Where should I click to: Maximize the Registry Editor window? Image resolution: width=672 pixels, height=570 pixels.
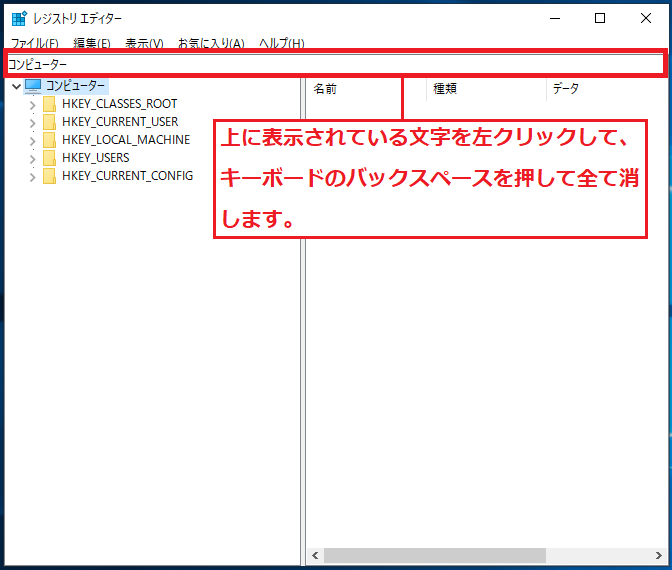[600, 18]
